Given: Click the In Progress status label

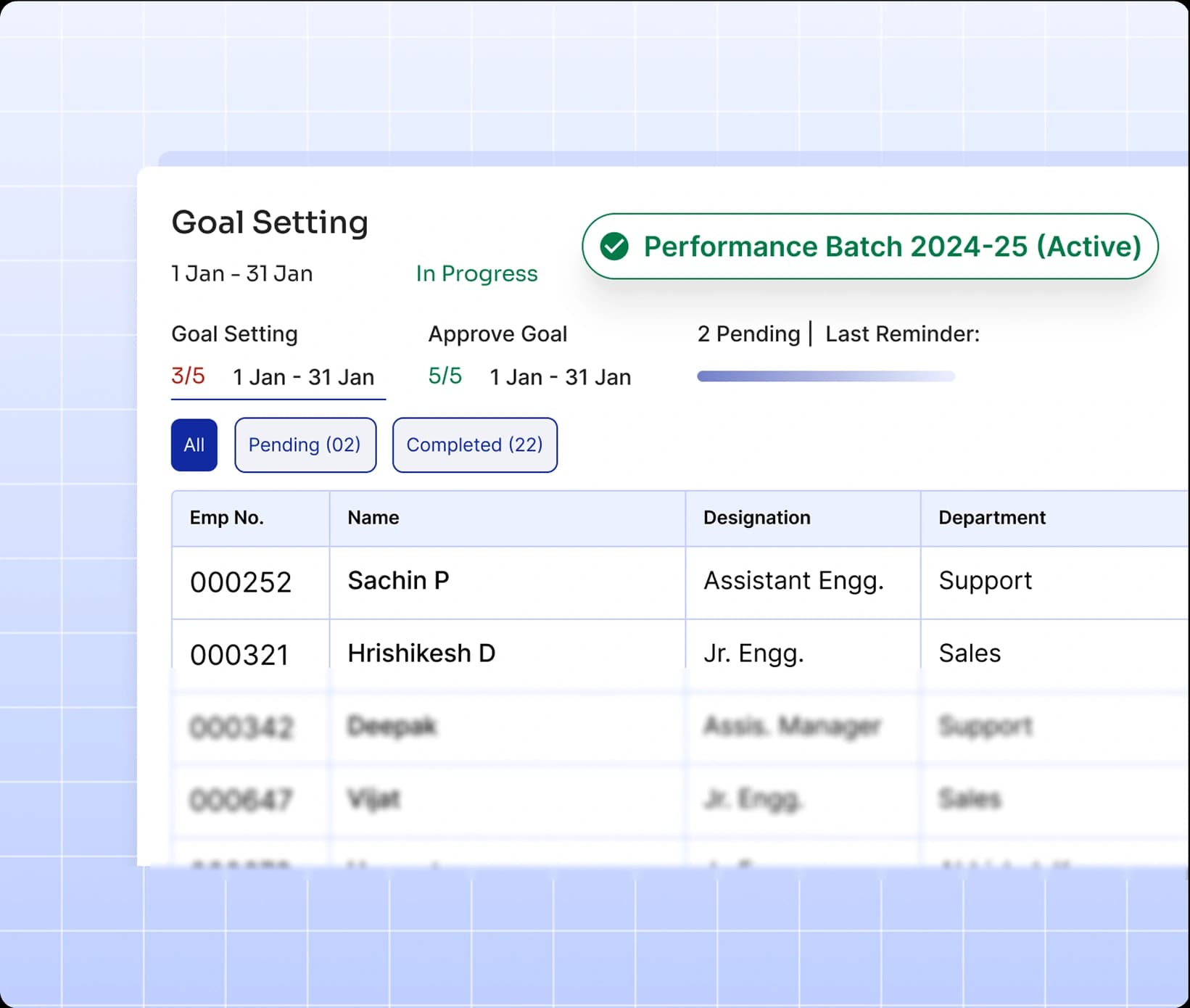Looking at the screenshot, I should 476,273.
